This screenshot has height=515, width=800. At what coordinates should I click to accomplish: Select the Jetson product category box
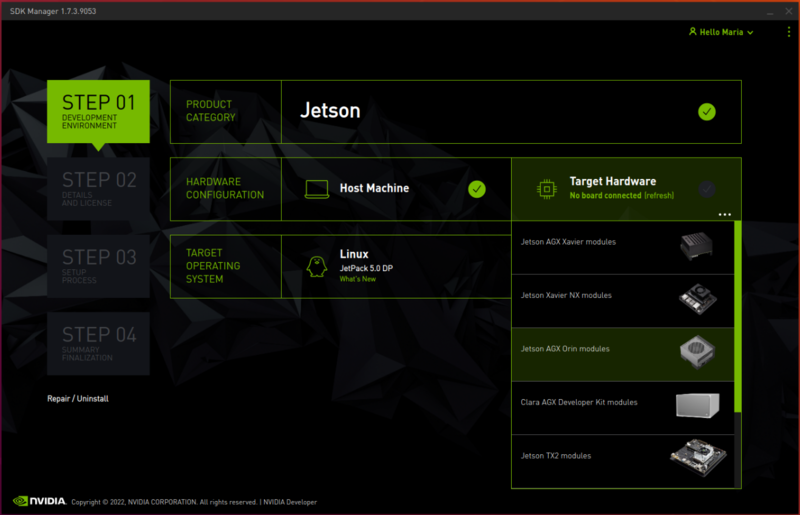(511, 112)
